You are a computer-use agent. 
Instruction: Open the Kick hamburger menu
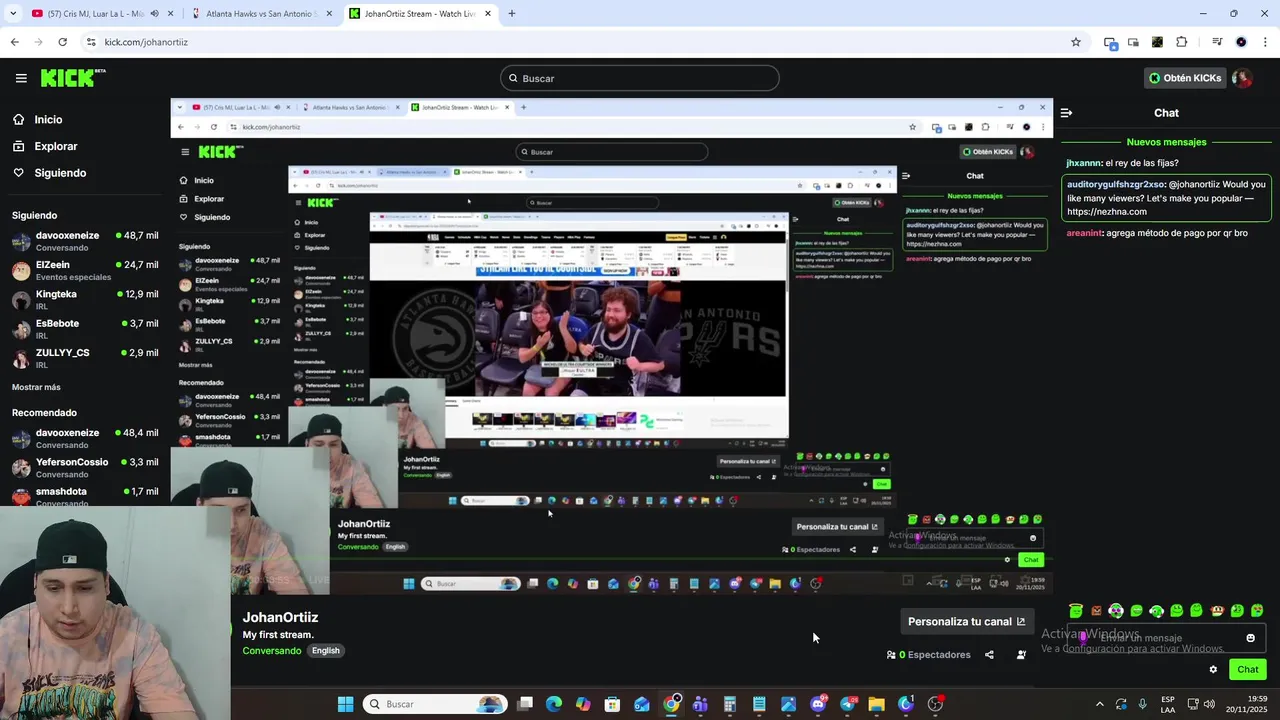point(21,78)
